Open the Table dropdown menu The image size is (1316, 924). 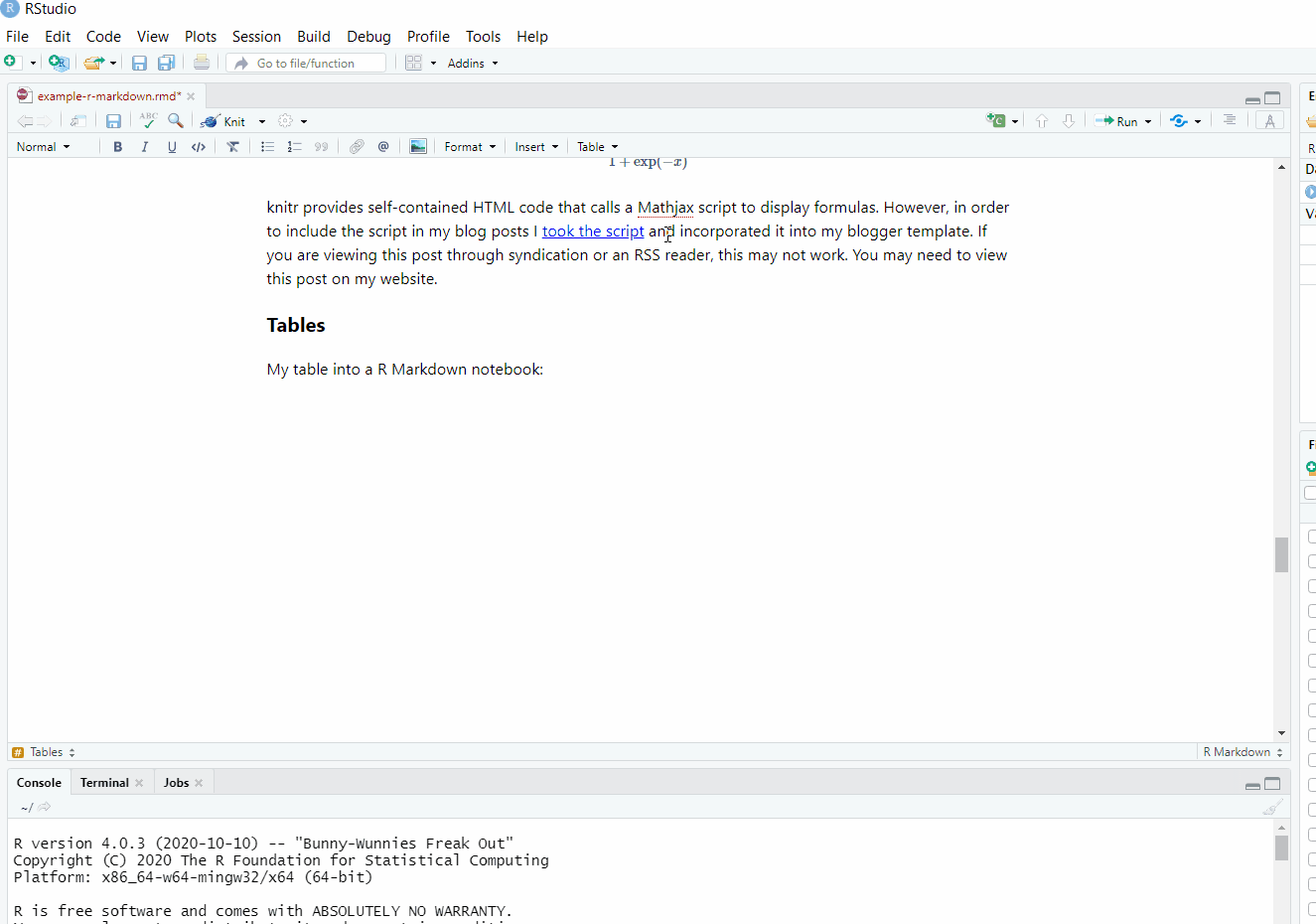pyautogui.click(x=598, y=146)
